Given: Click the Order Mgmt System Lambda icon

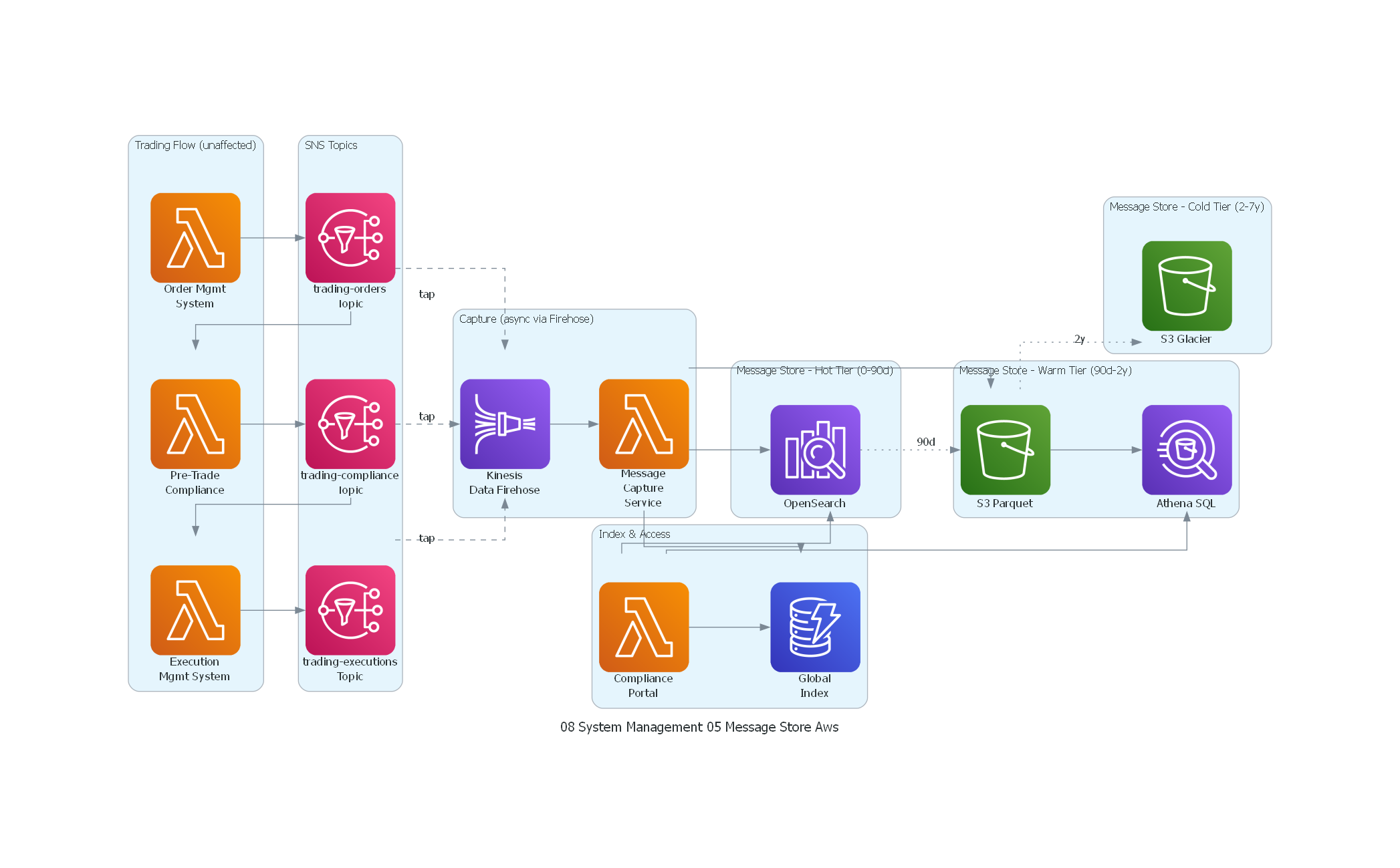Looking at the screenshot, I should pyautogui.click(x=195, y=237).
